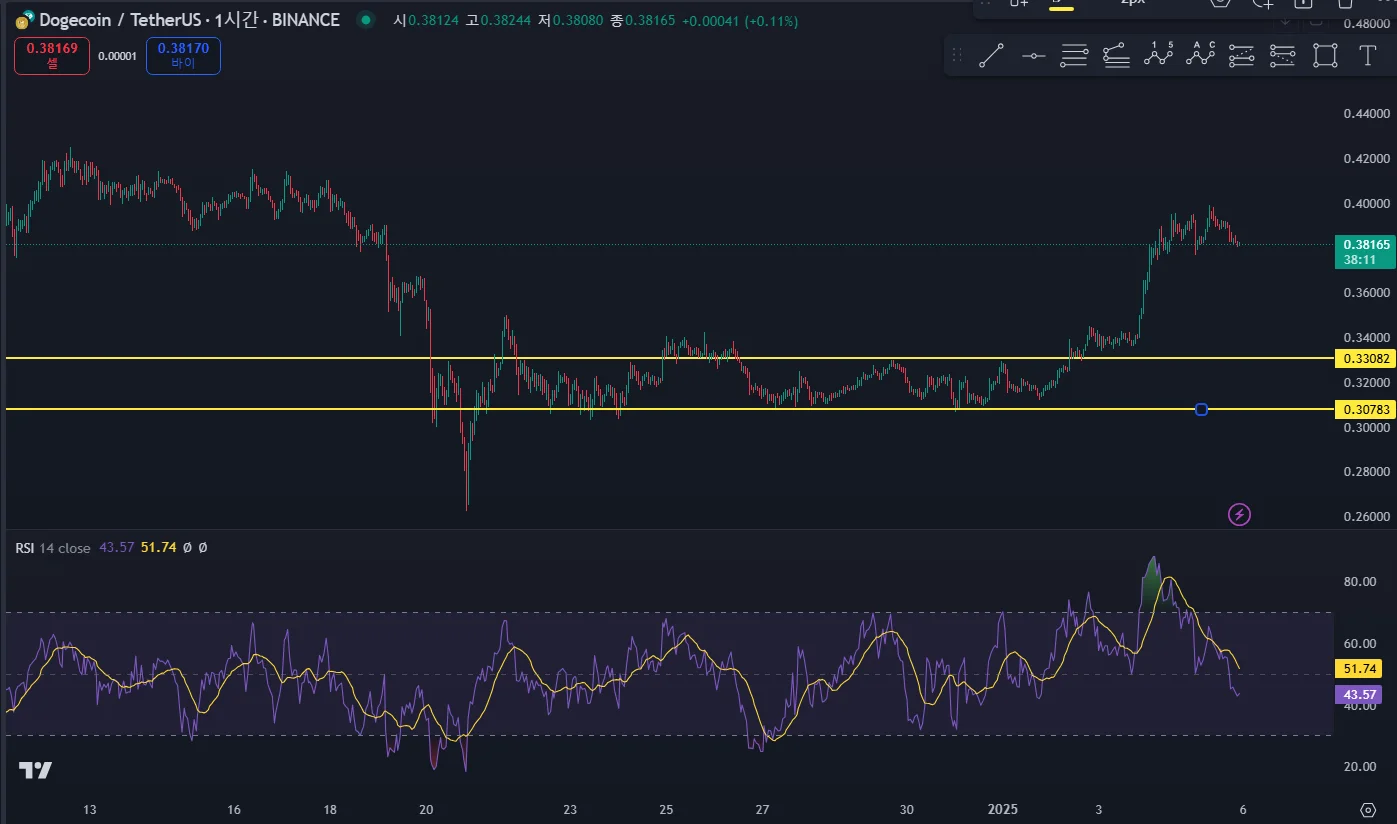Viewport: 1397px width, 824px height.
Task: Pick the Fibonacci retracement tool
Action: click(1074, 56)
